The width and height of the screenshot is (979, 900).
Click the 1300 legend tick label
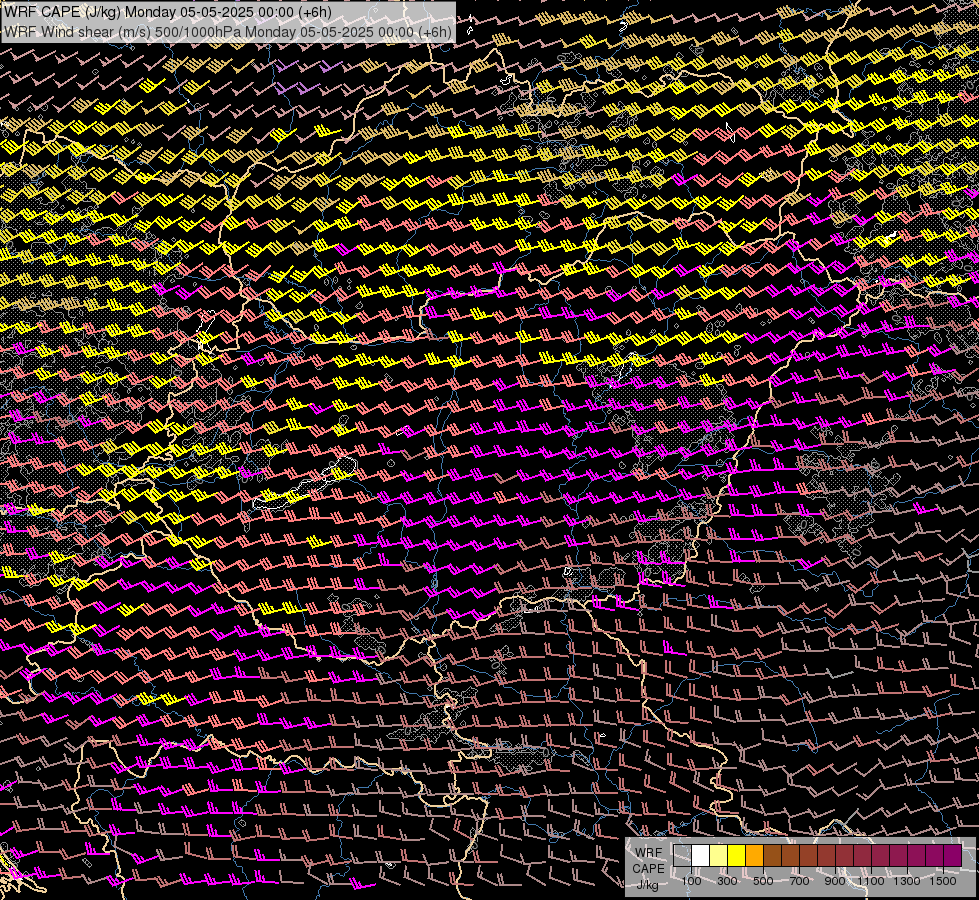pos(907,881)
